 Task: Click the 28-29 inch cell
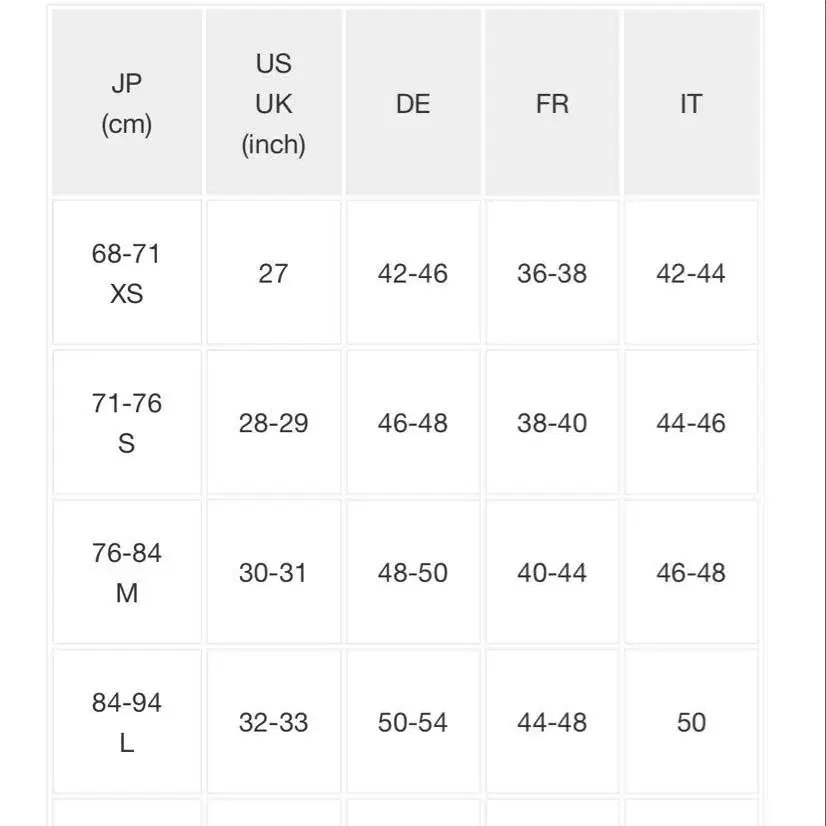pyautogui.click(x=273, y=422)
